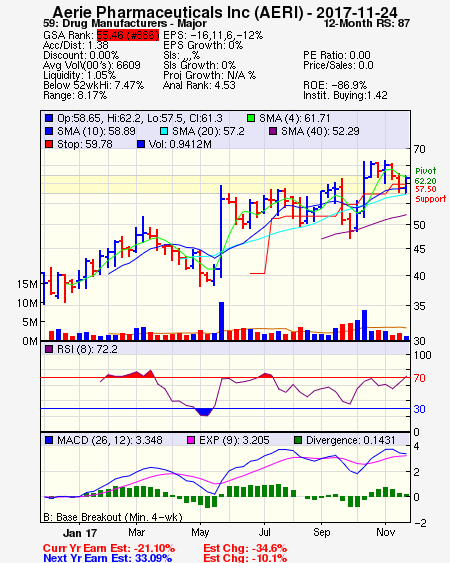
Task: Click the green Divergence legend swatch
Action: pyautogui.click(x=298, y=440)
